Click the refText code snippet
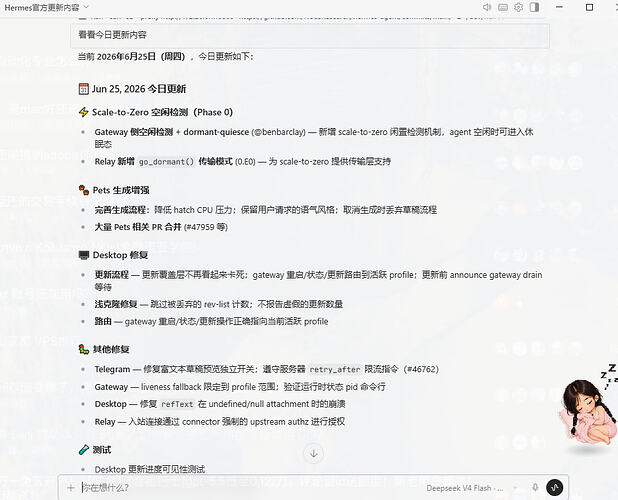 point(177,404)
